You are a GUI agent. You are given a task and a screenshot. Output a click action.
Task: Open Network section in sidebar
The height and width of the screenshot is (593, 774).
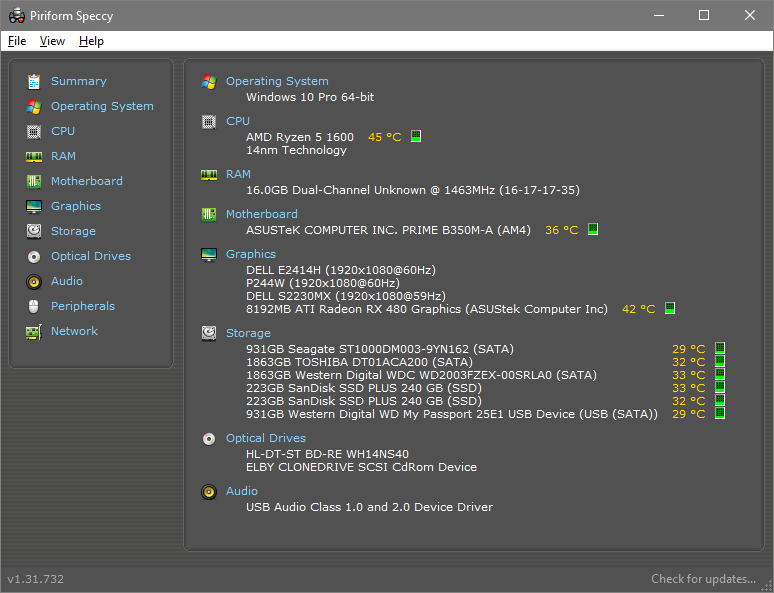(x=74, y=331)
